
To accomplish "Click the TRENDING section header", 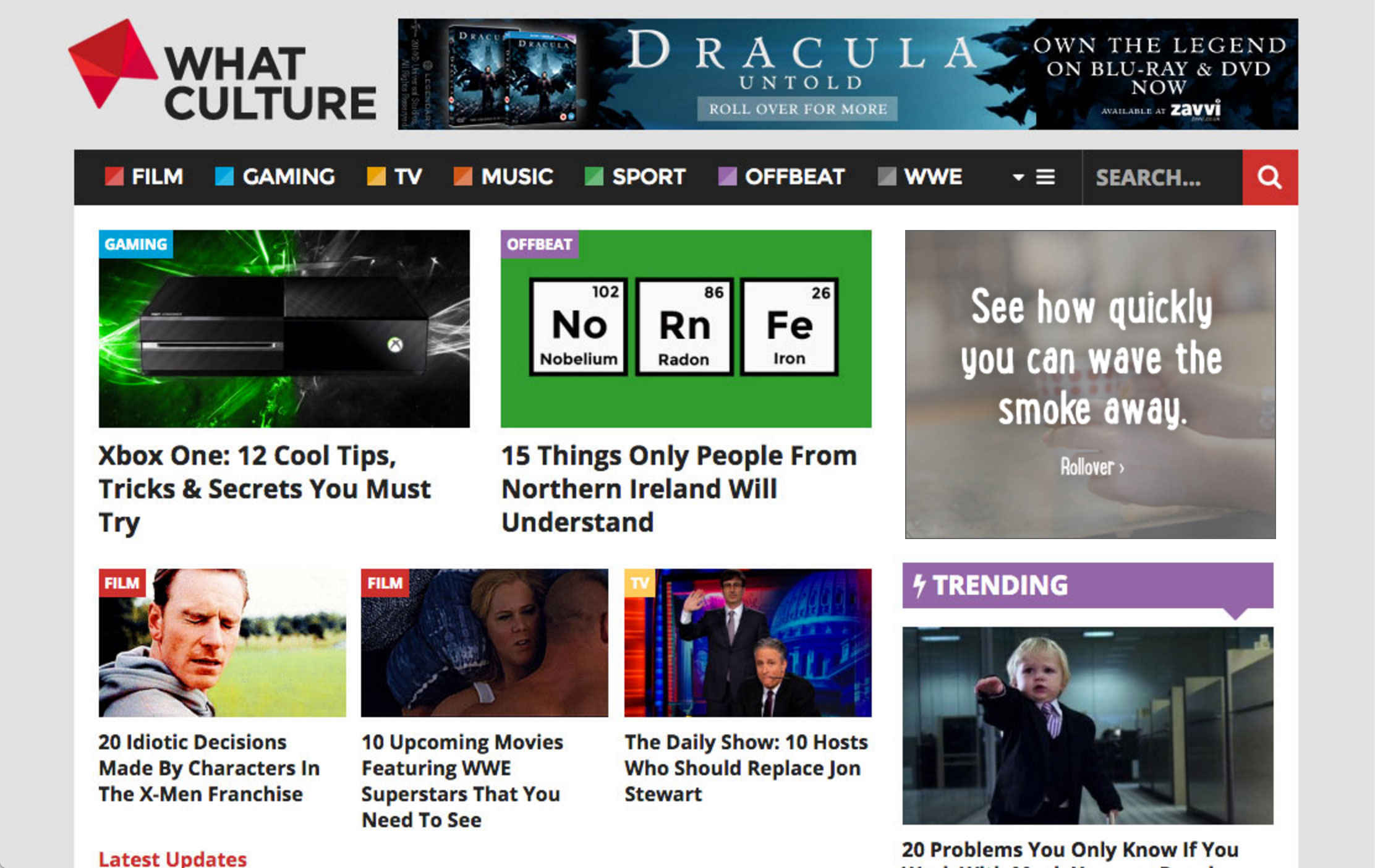I will pos(1088,585).
